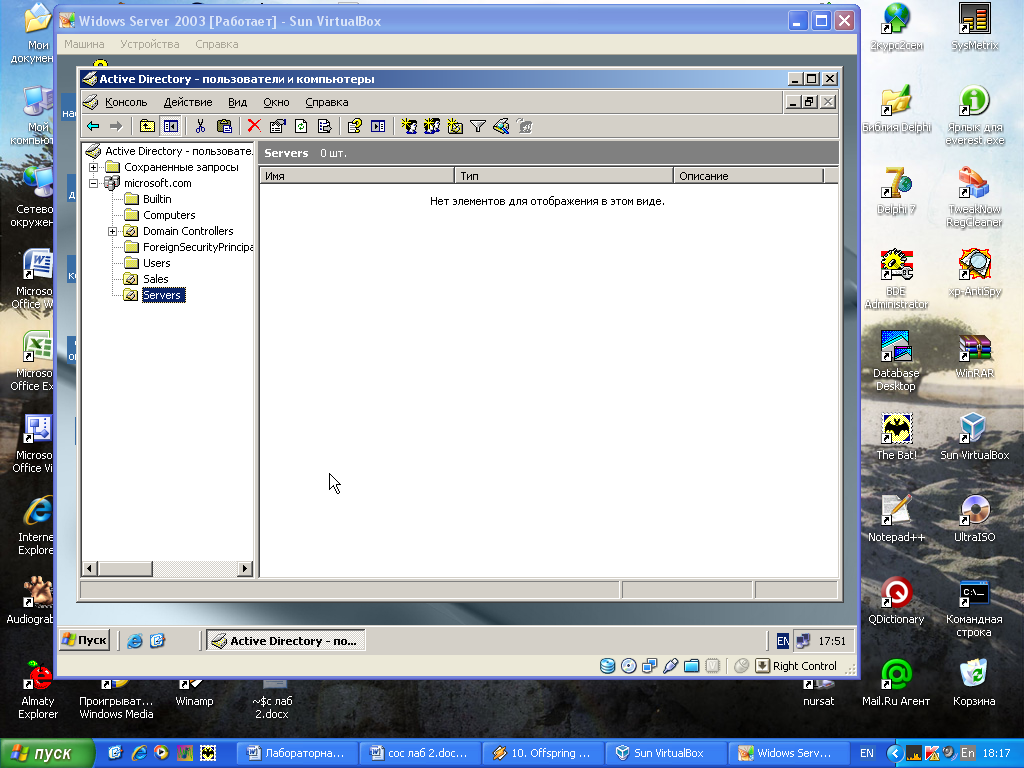Image resolution: width=1024 pixels, height=768 pixels.
Task: Click the Имя column header
Action: [x=357, y=176]
